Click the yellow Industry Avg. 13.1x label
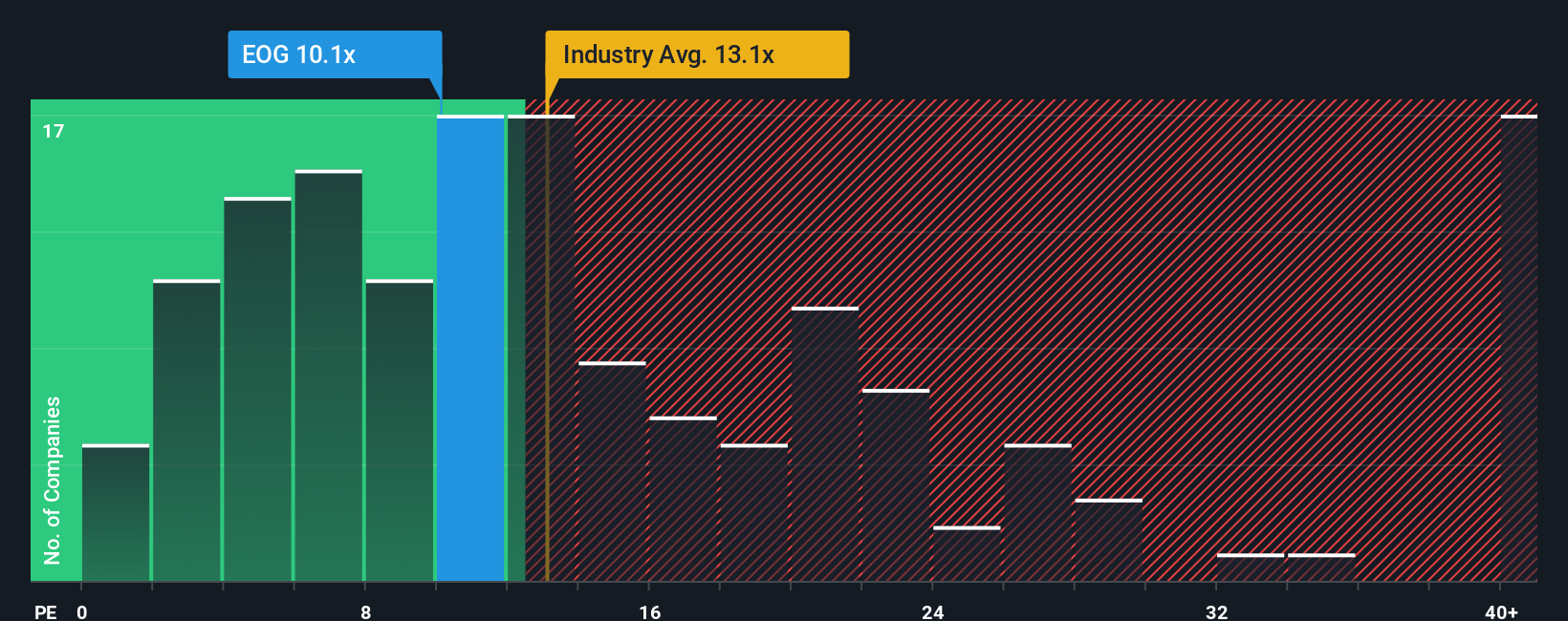The height and width of the screenshot is (621, 1568). pos(697,54)
